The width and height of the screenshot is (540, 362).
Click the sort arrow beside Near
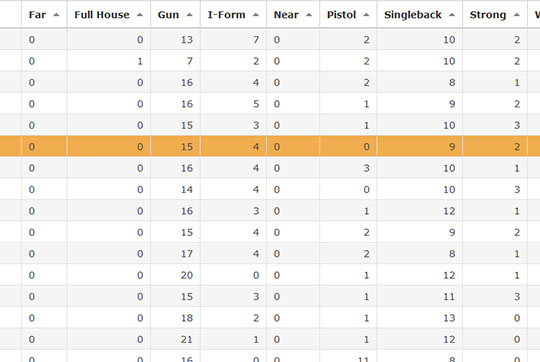pos(309,15)
